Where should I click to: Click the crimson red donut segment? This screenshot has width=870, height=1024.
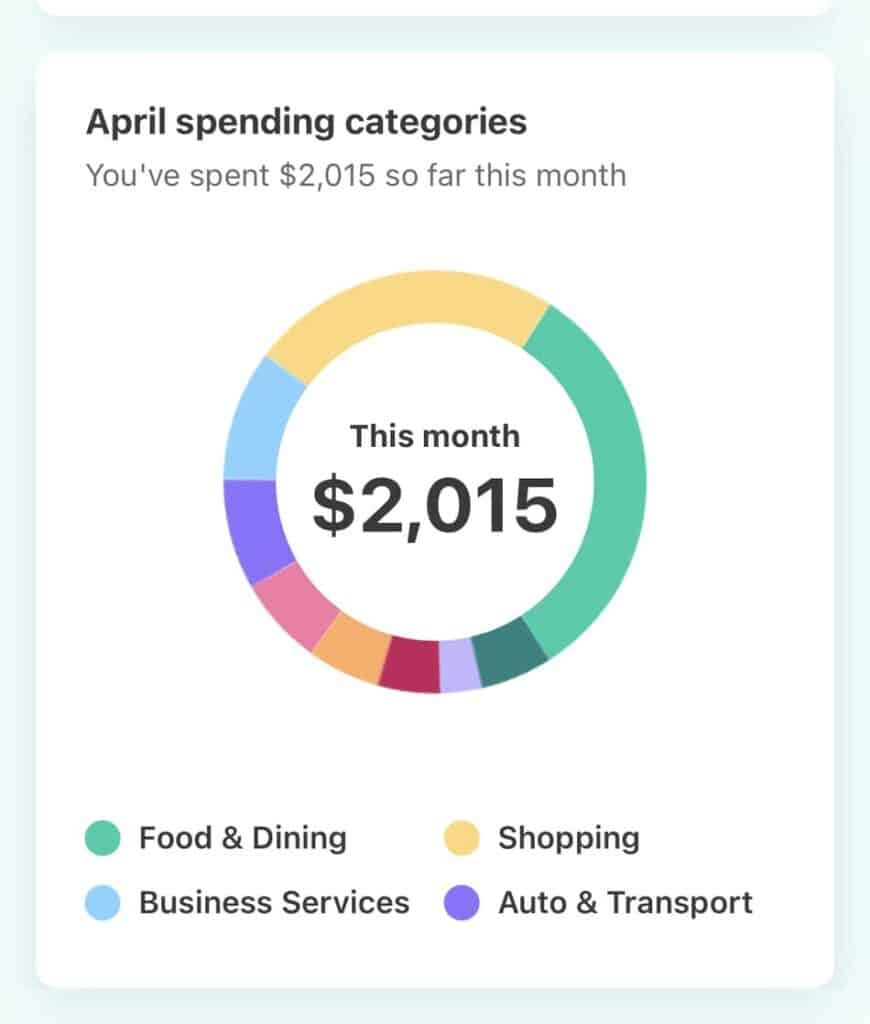(x=410, y=666)
